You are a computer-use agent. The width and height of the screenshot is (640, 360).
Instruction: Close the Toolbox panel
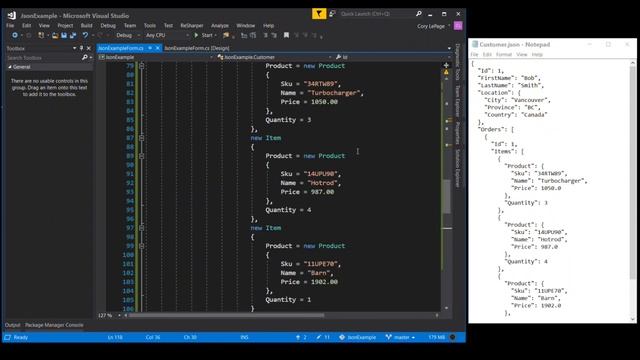pyautogui.click(x=89, y=48)
